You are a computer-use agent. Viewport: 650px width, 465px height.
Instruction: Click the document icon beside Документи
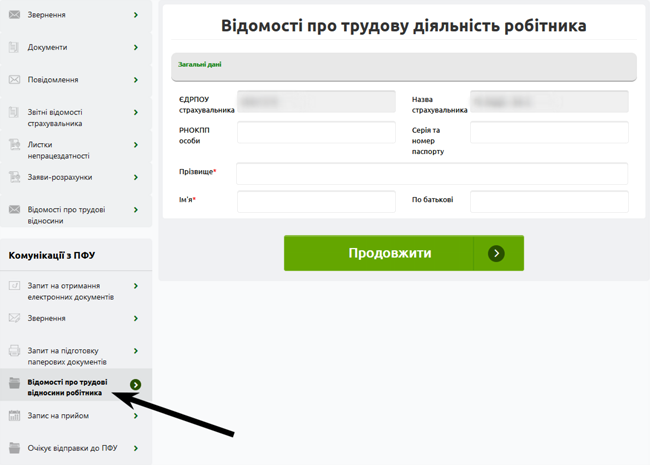14,47
